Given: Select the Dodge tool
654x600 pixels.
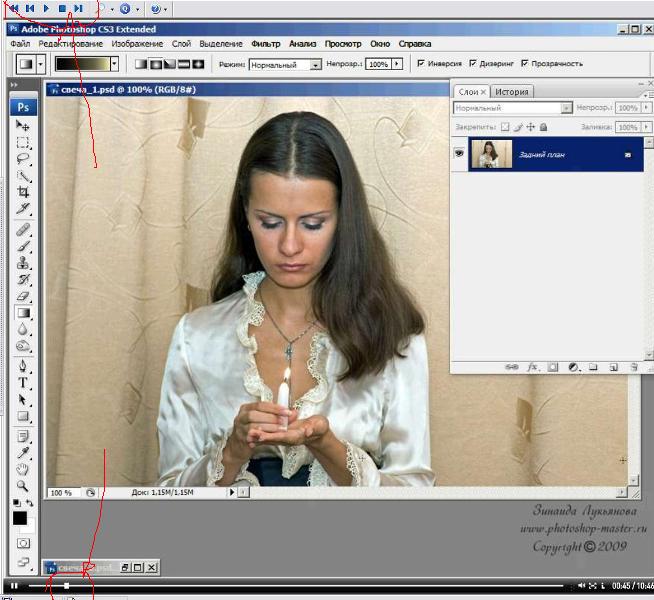Looking at the screenshot, I should [23, 346].
